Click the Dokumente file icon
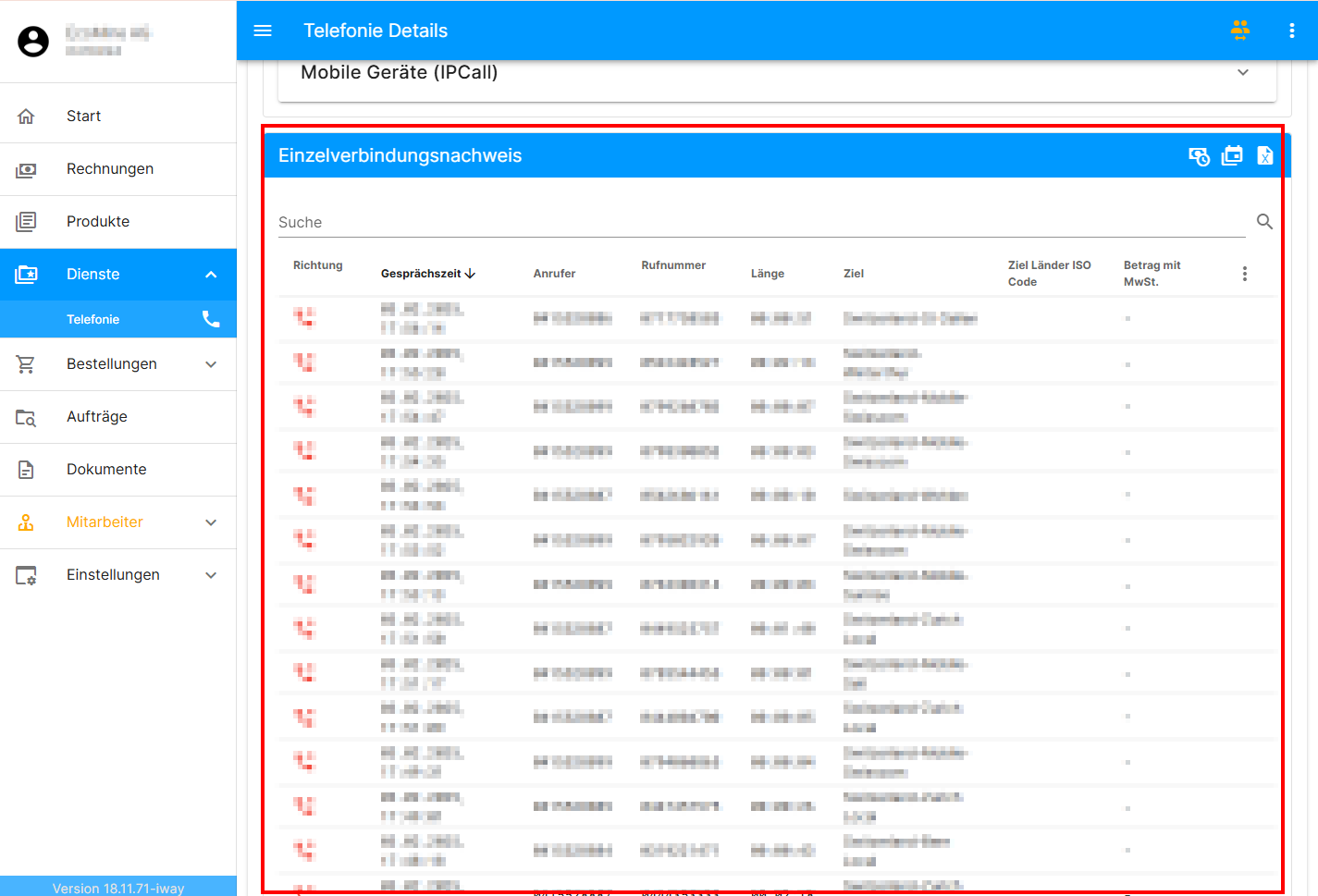 coord(26,470)
